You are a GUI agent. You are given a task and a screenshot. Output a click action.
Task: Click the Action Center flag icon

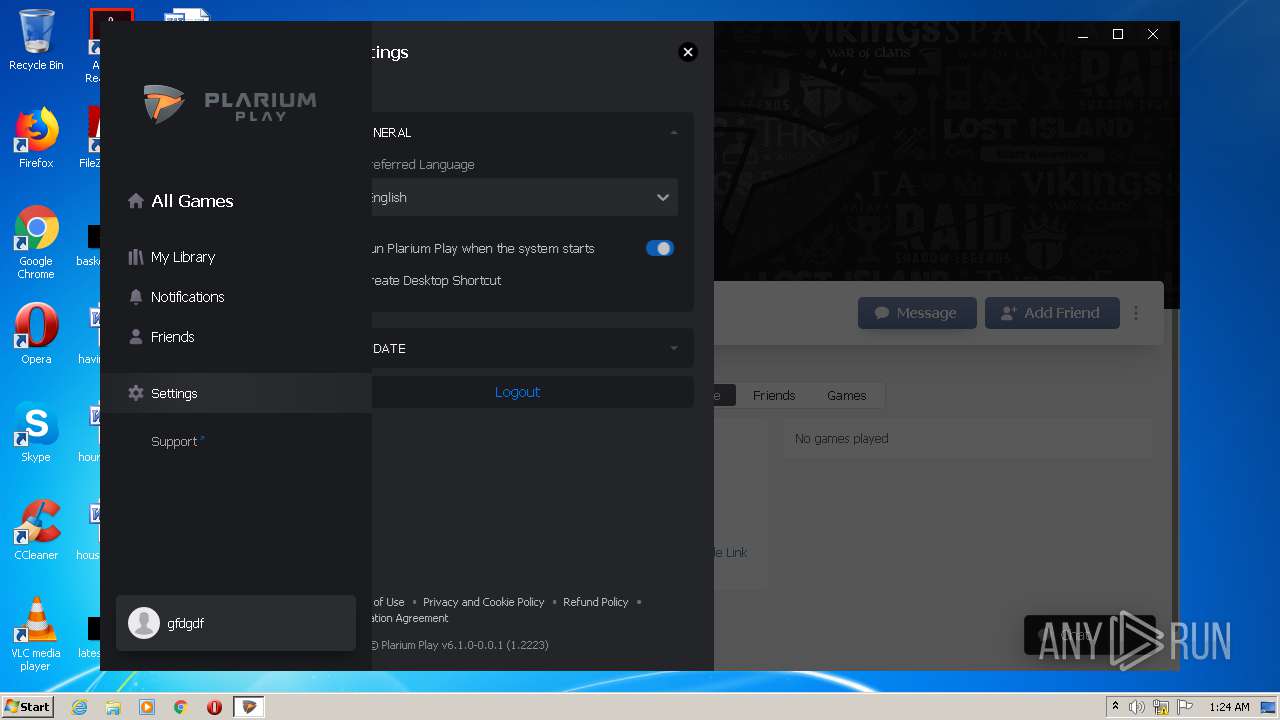(1183, 707)
